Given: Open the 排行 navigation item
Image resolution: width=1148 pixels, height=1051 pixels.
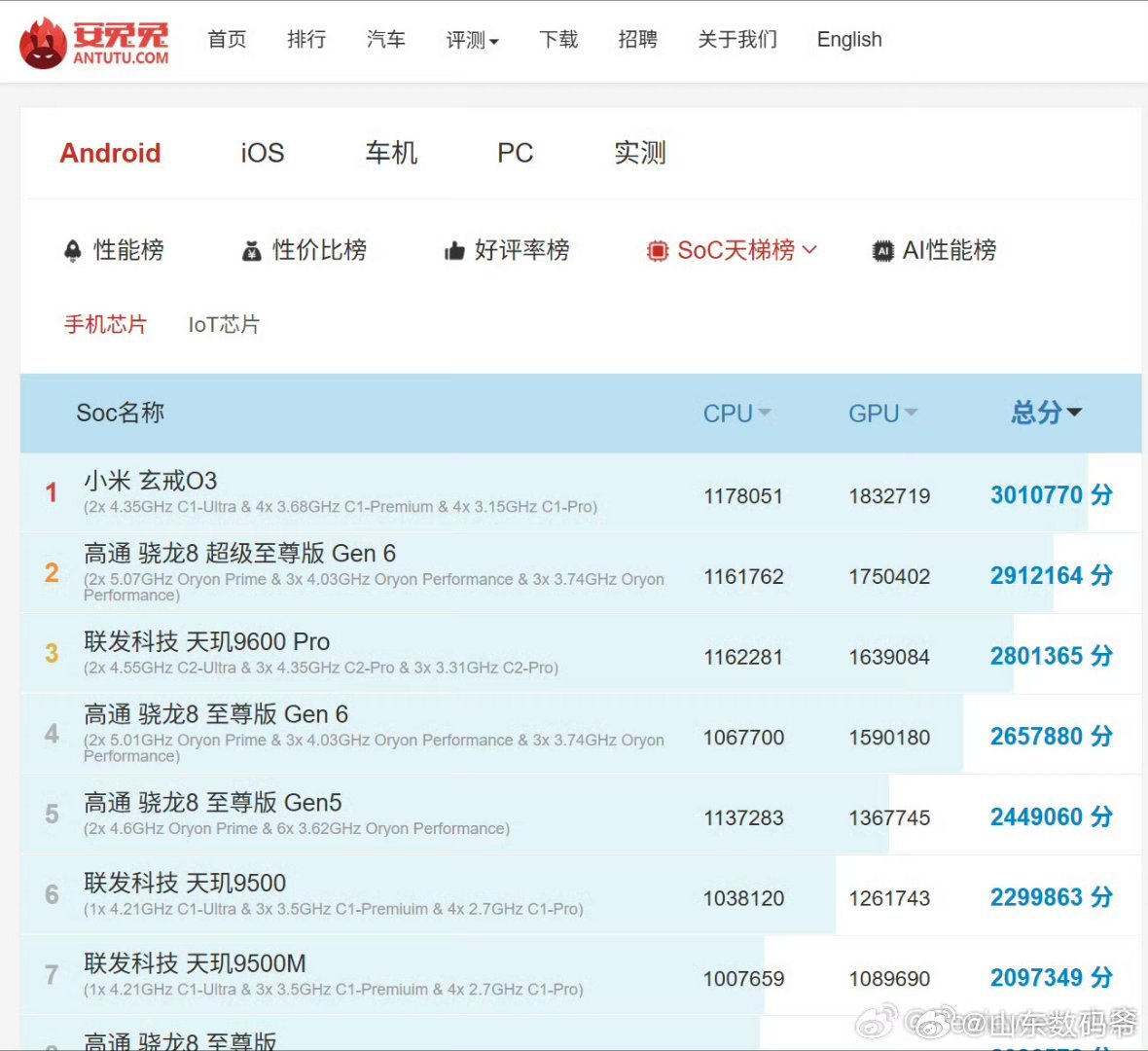Looking at the screenshot, I should click(306, 40).
